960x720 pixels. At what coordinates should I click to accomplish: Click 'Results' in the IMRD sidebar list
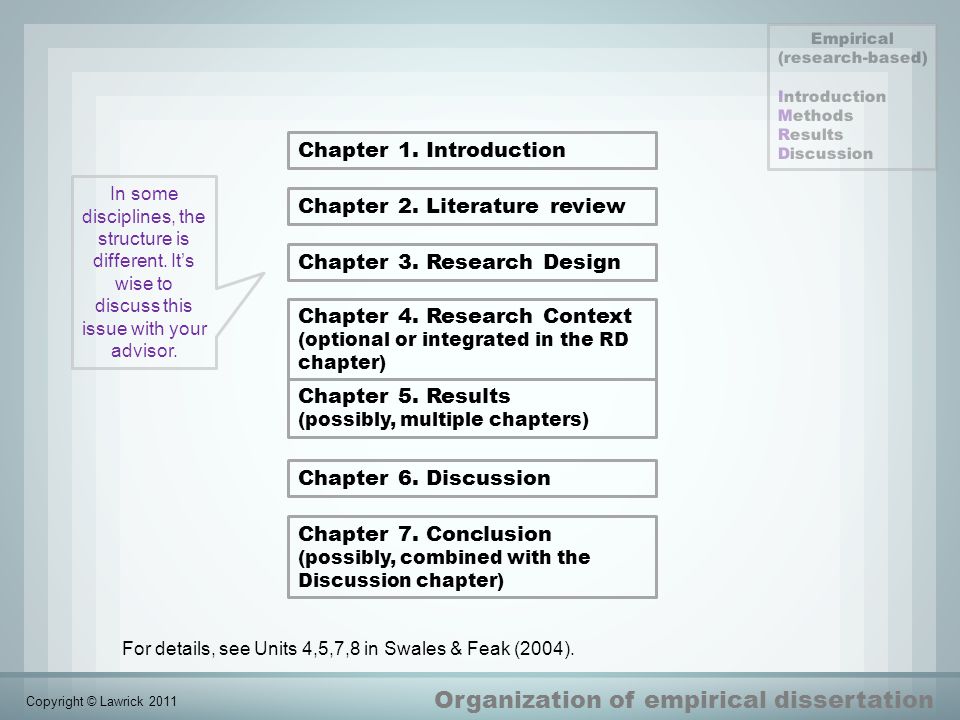(x=810, y=135)
